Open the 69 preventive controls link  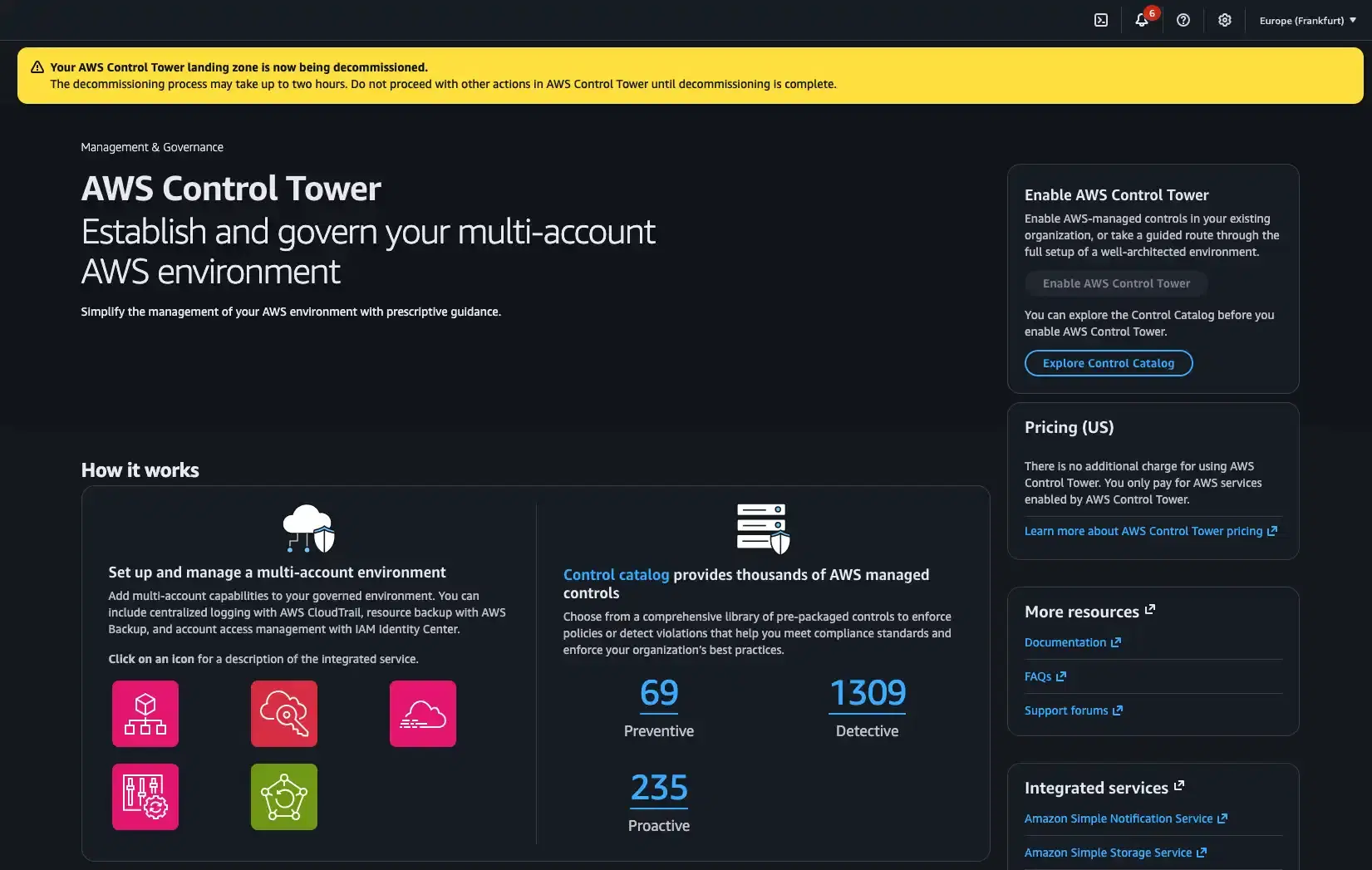[659, 693]
